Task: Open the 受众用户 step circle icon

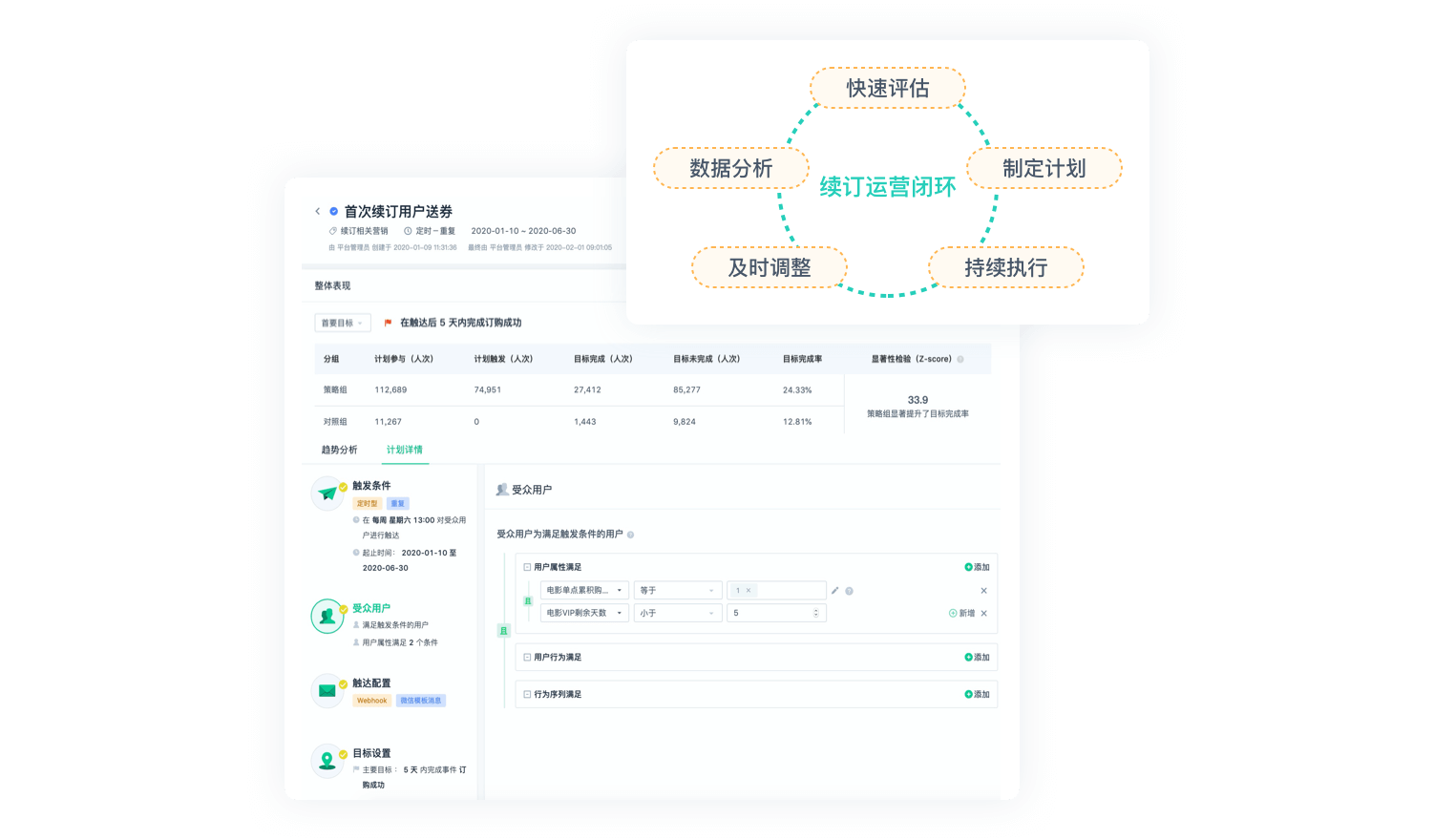Action: coord(327,616)
